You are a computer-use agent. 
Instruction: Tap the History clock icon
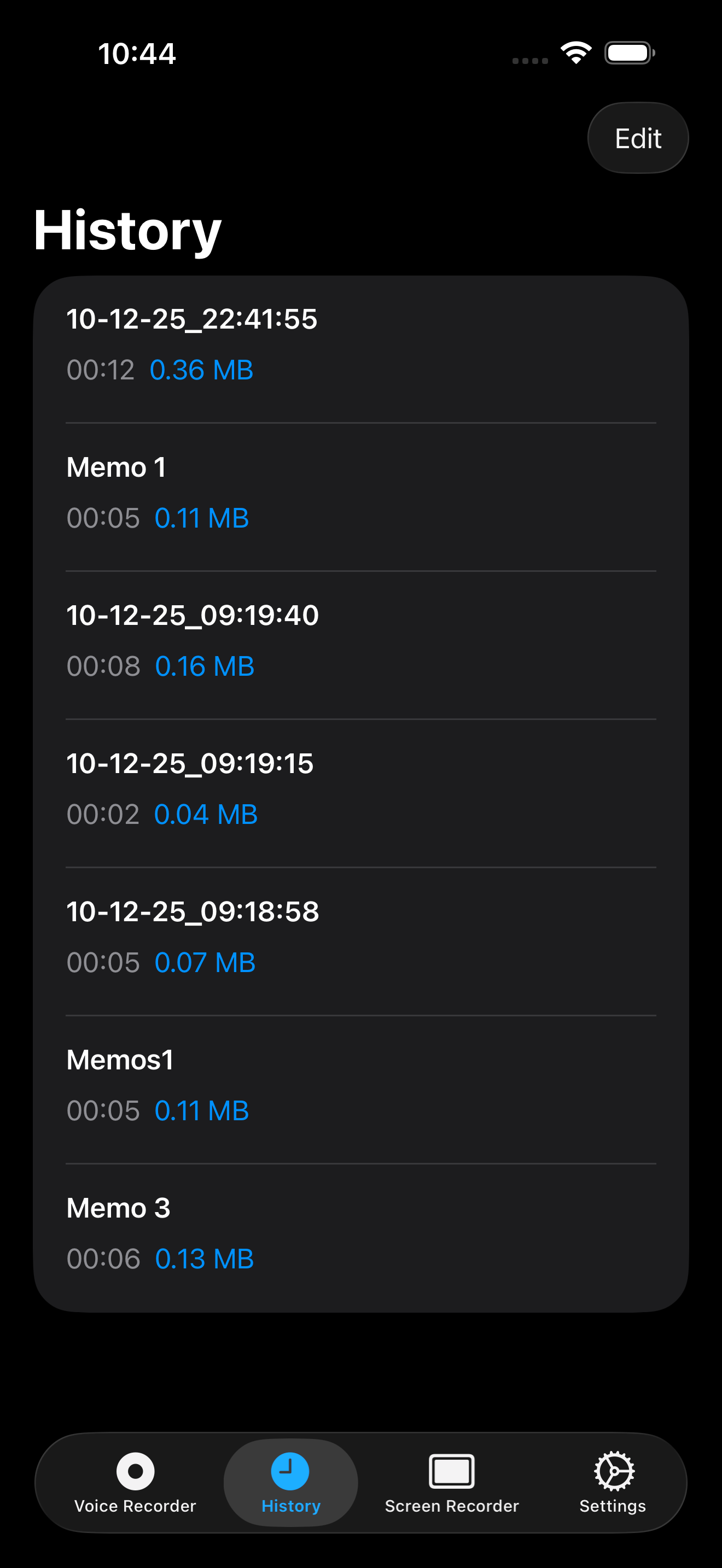pos(290,1471)
